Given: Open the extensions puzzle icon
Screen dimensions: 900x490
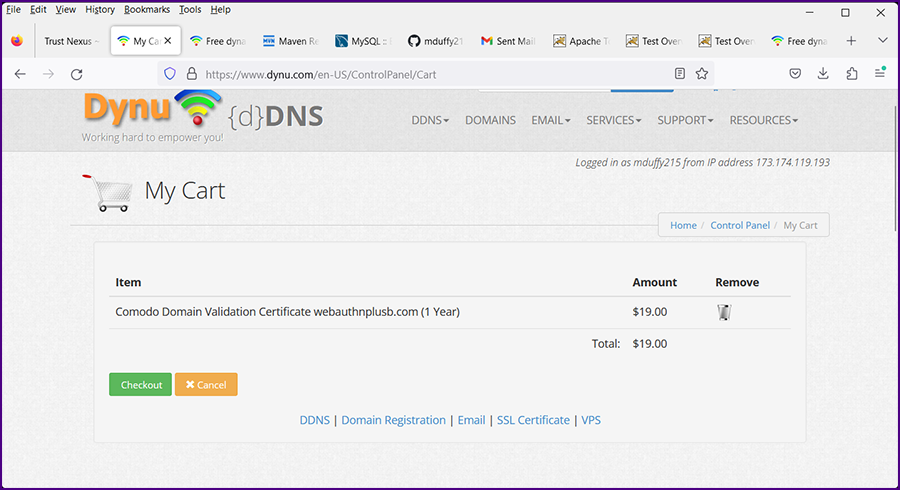Looking at the screenshot, I should (x=852, y=74).
